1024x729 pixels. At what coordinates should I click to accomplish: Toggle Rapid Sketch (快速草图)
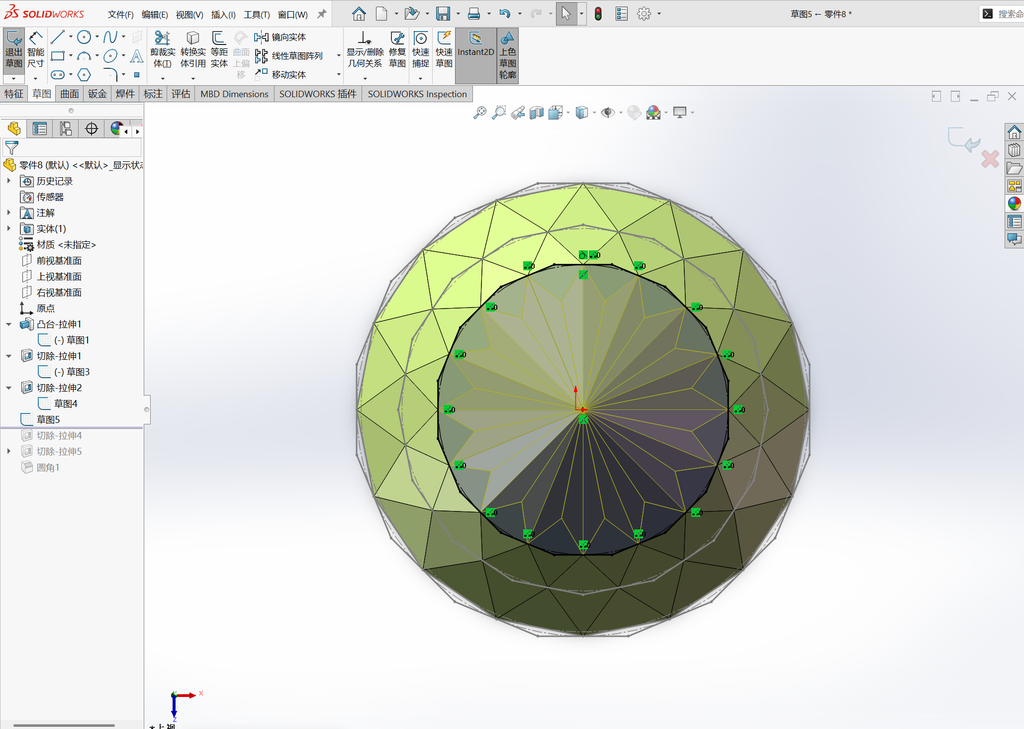[444, 50]
